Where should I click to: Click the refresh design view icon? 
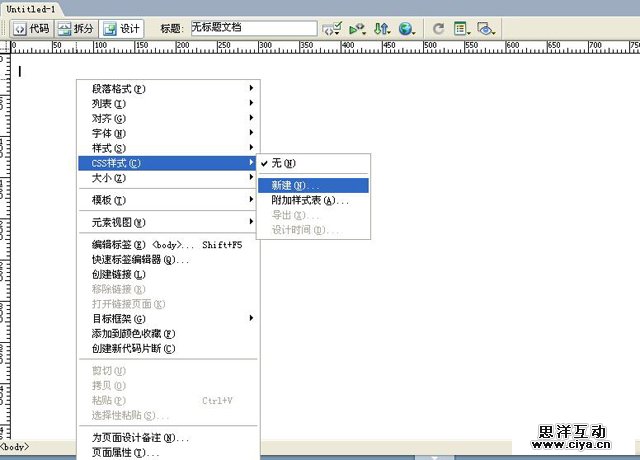(x=438, y=29)
